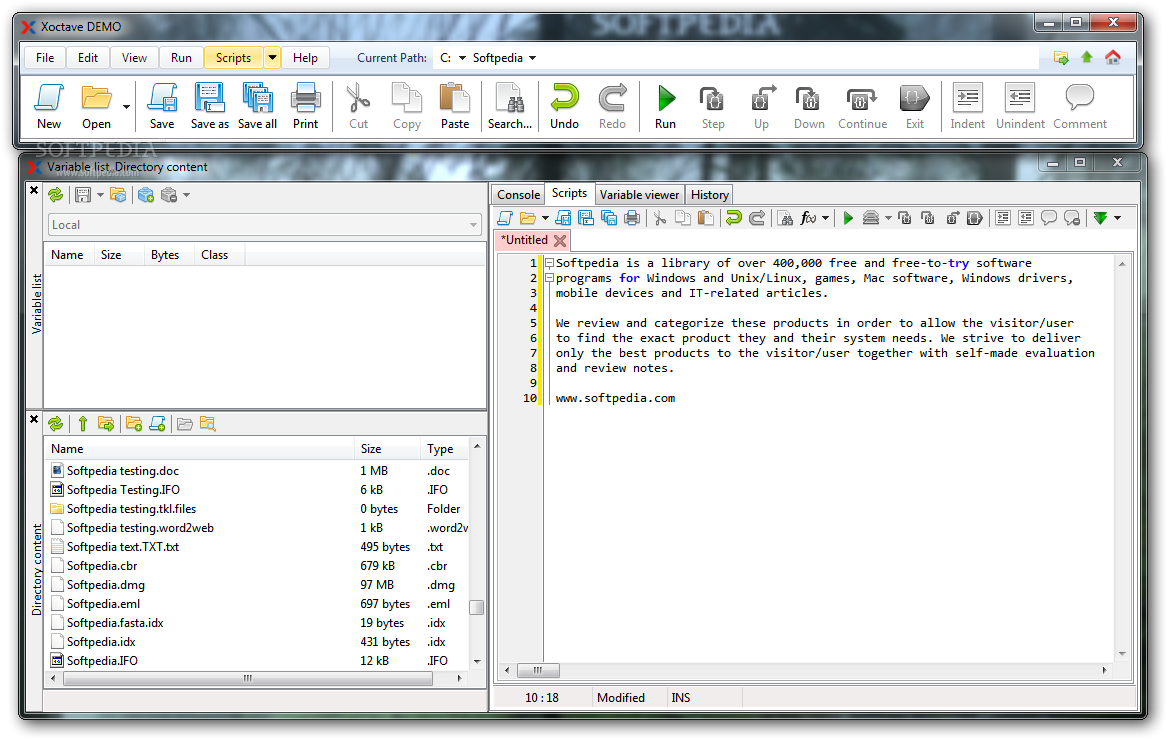Click the Redo icon in main toolbar
Viewport: 1168px width, 740px height.
click(612, 98)
